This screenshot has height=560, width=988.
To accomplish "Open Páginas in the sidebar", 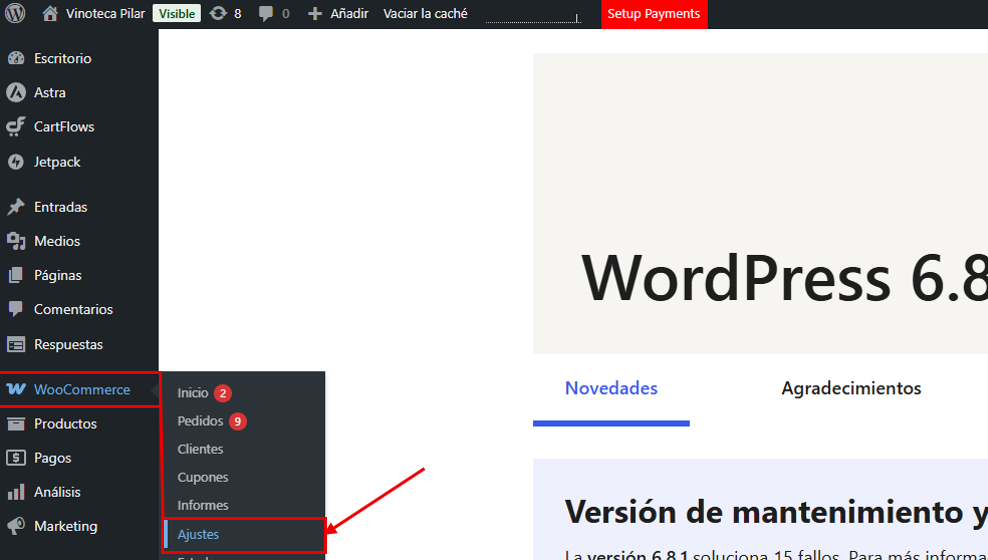I will (x=57, y=275).
